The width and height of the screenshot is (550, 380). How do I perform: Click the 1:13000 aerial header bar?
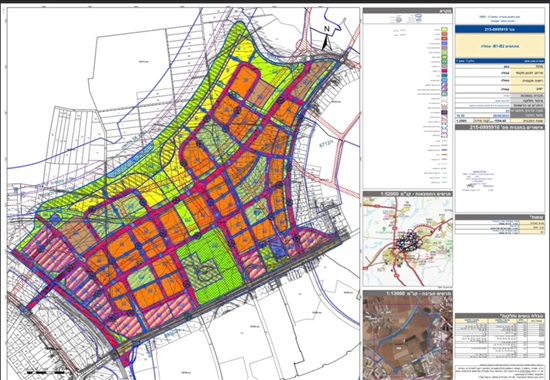pos(408,293)
